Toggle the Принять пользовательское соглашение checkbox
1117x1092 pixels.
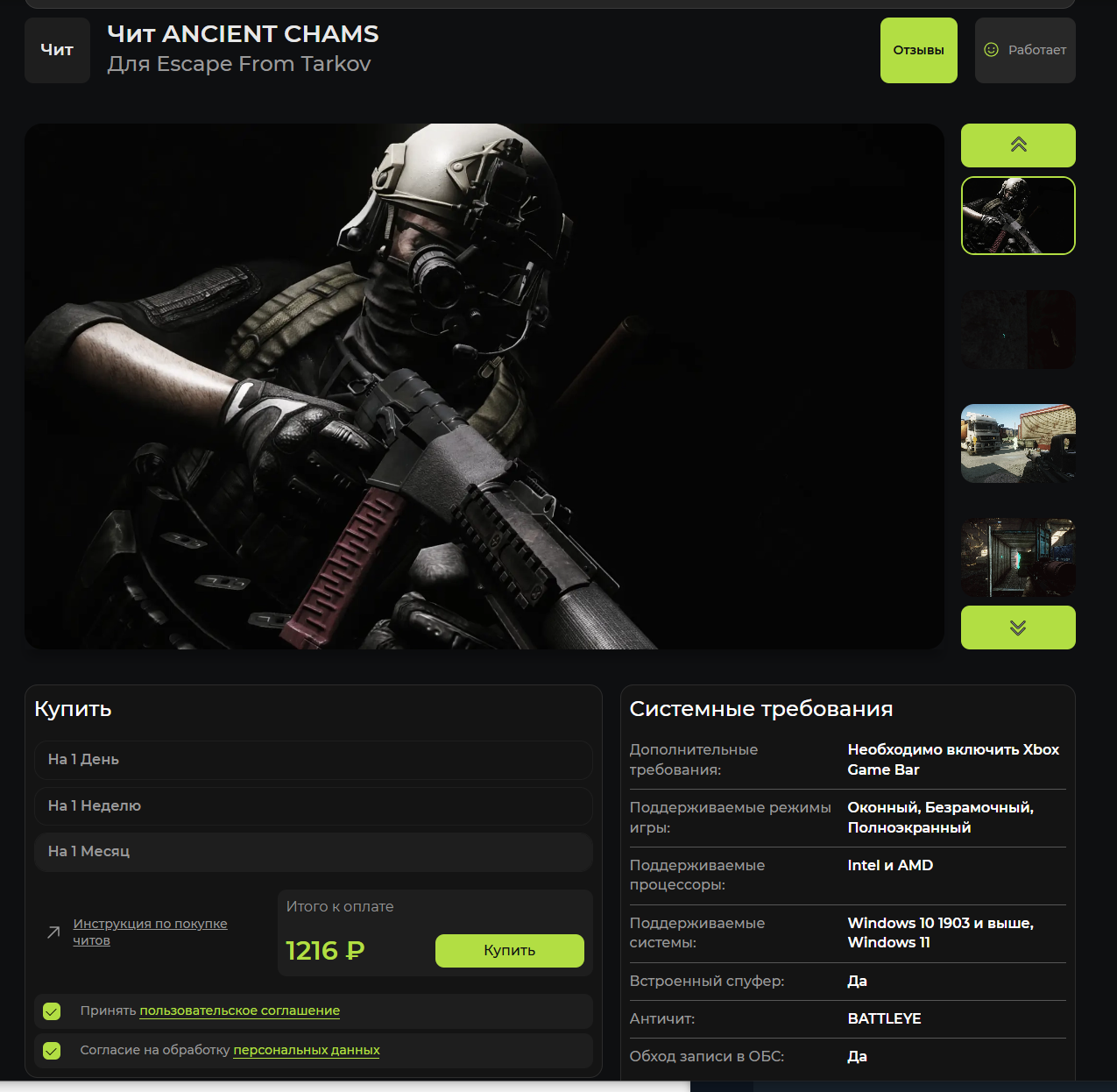click(52, 1011)
